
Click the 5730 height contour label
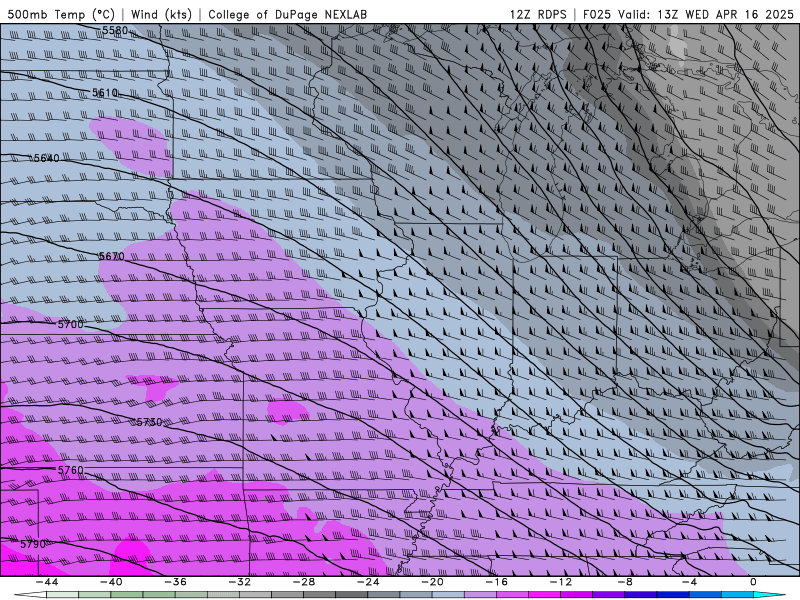[149, 422]
